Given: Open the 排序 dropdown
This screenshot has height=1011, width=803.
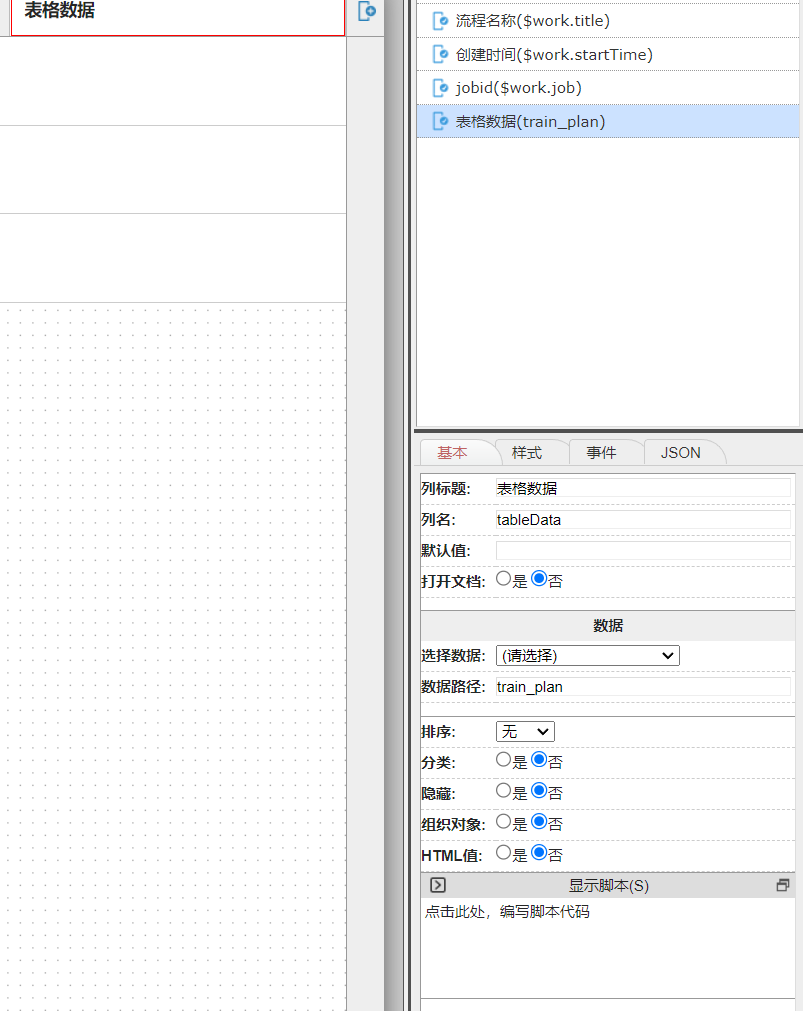Looking at the screenshot, I should 525,731.
